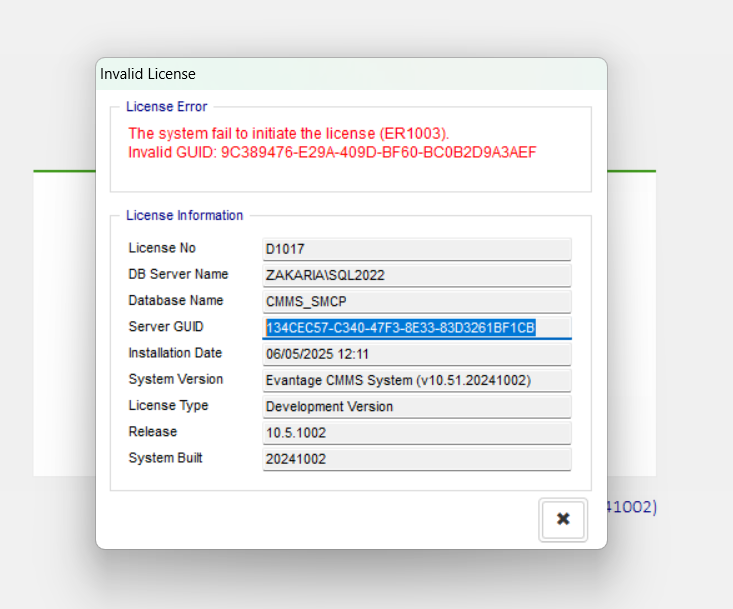Focus the License Type field Development Version

click(416, 406)
